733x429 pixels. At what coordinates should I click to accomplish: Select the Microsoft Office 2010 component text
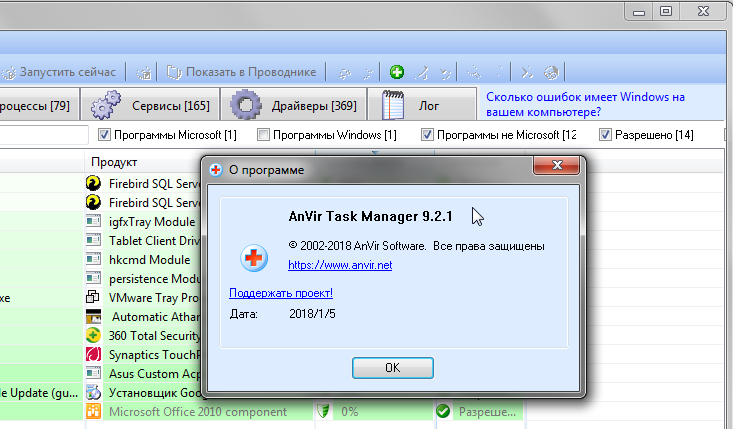(198, 412)
